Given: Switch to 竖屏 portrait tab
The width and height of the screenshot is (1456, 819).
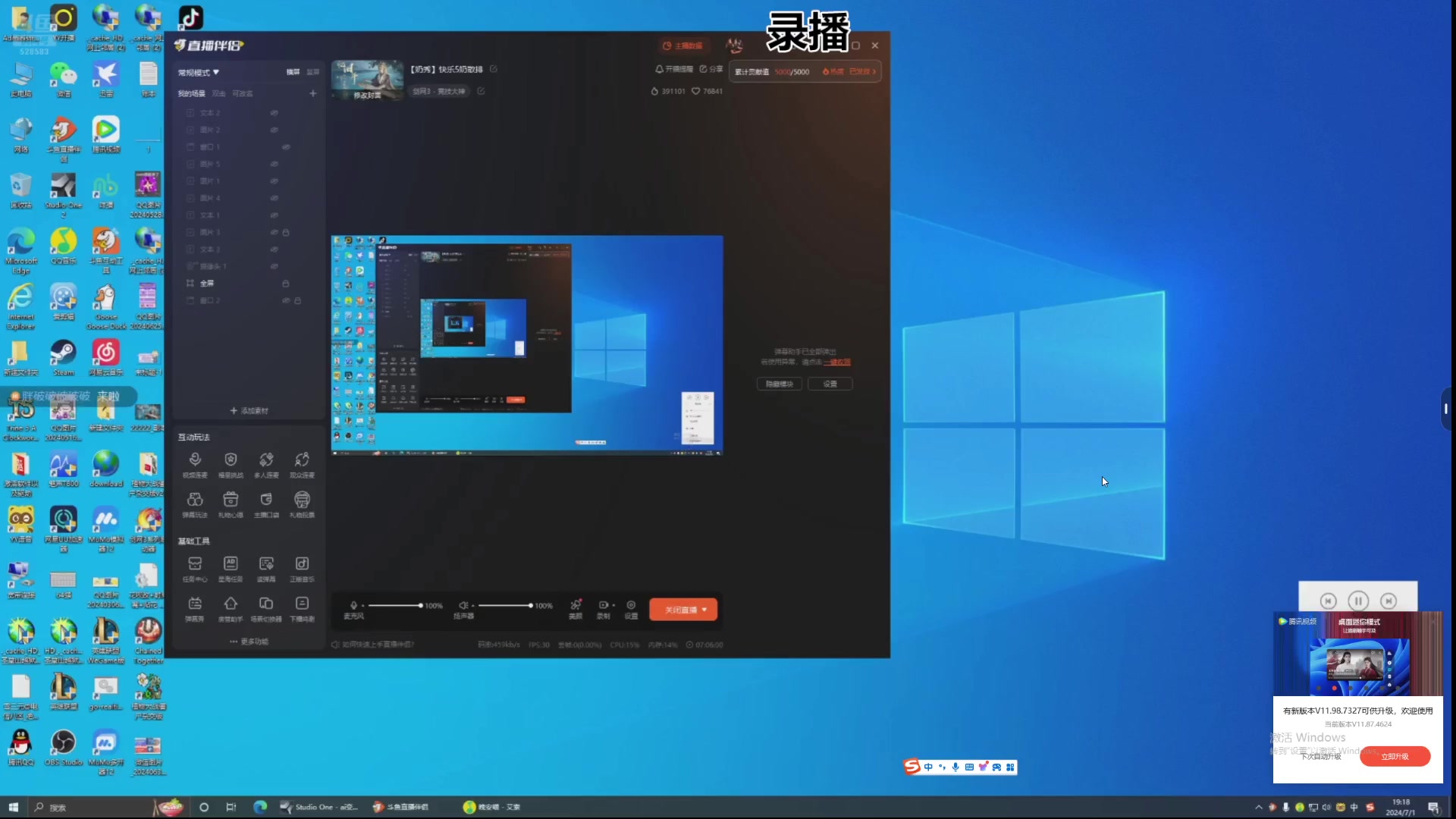Looking at the screenshot, I should click(313, 72).
